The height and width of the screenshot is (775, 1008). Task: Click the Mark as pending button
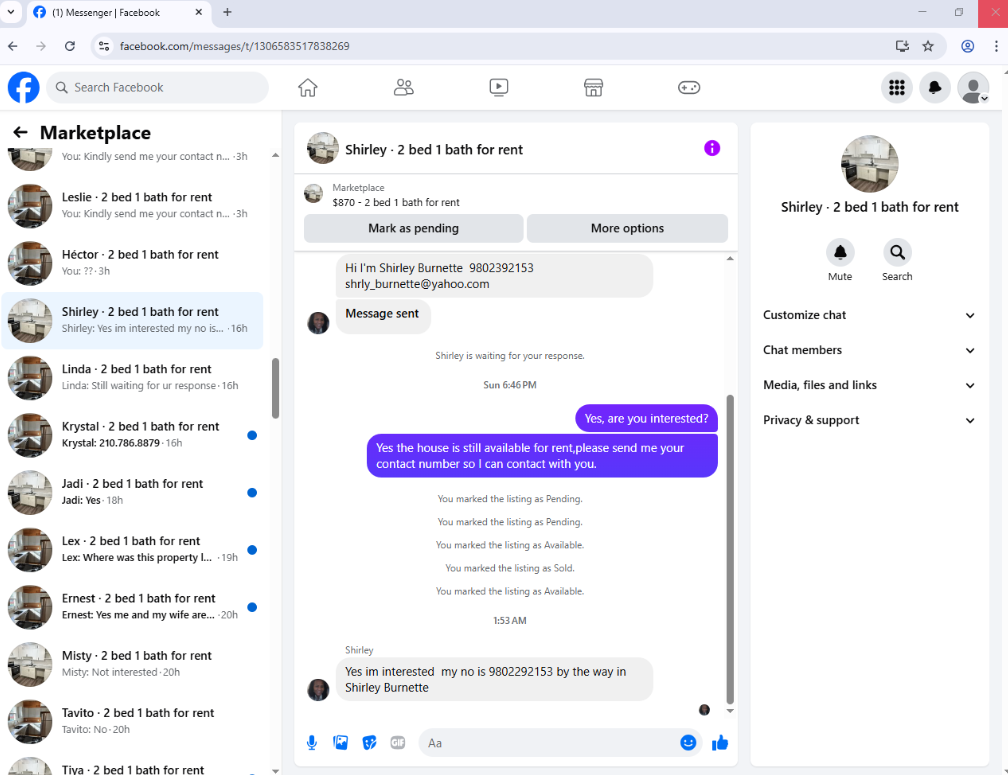413,228
